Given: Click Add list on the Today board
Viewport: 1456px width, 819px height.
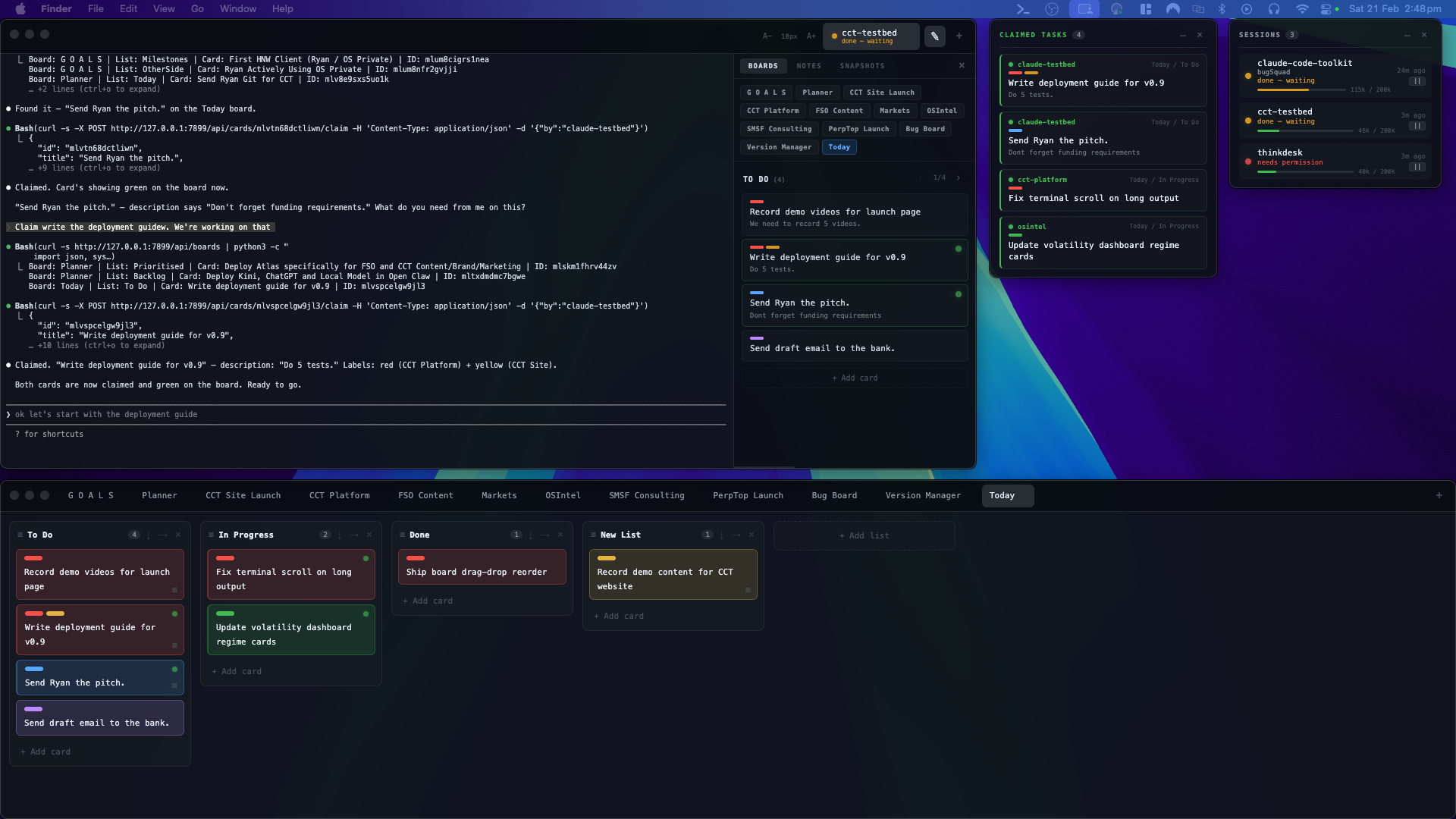Looking at the screenshot, I should 863,535.
